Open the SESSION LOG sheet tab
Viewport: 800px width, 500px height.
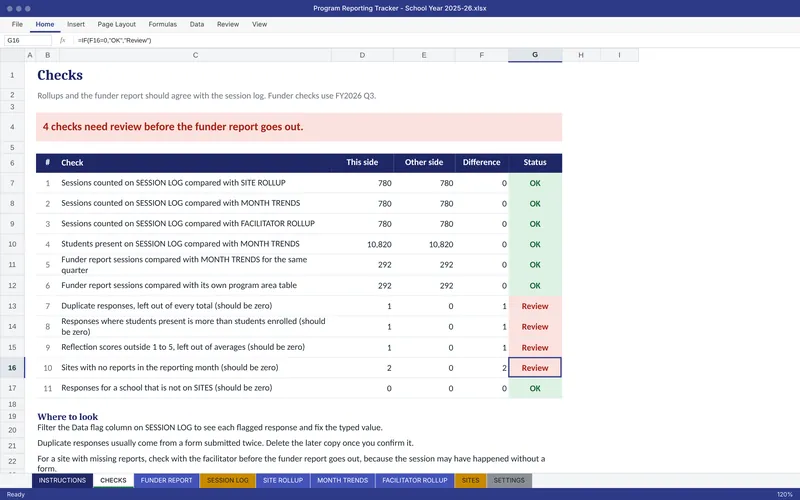tap(228, 480)
